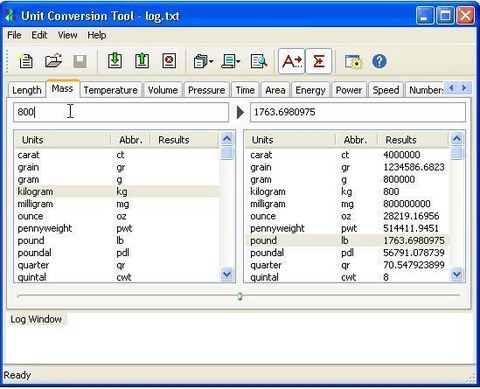Select the Mass tab
480x389 pixels.
(62, 89)
